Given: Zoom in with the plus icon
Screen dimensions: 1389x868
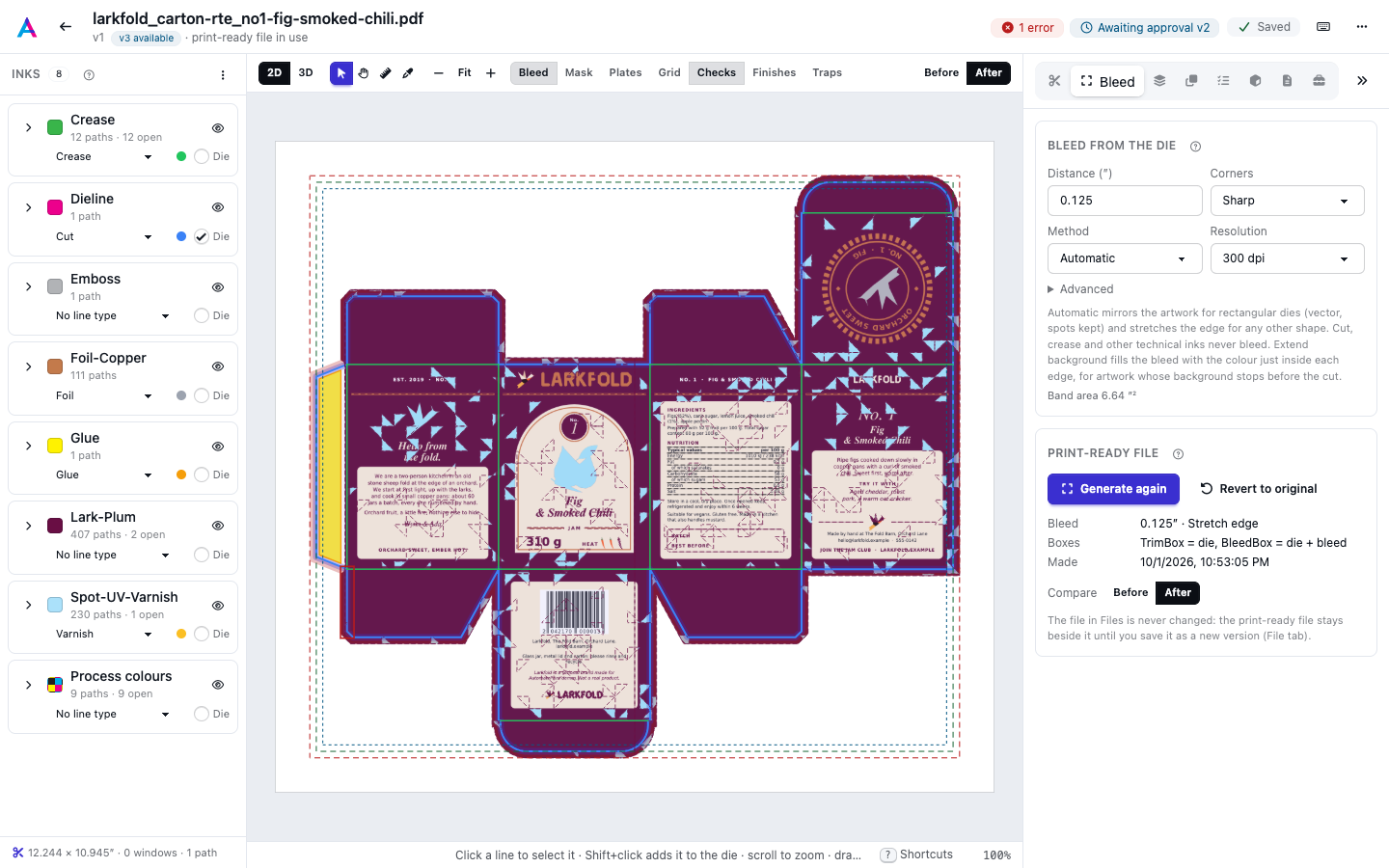Looking at the screenshot, I should [x=491, y=73].
